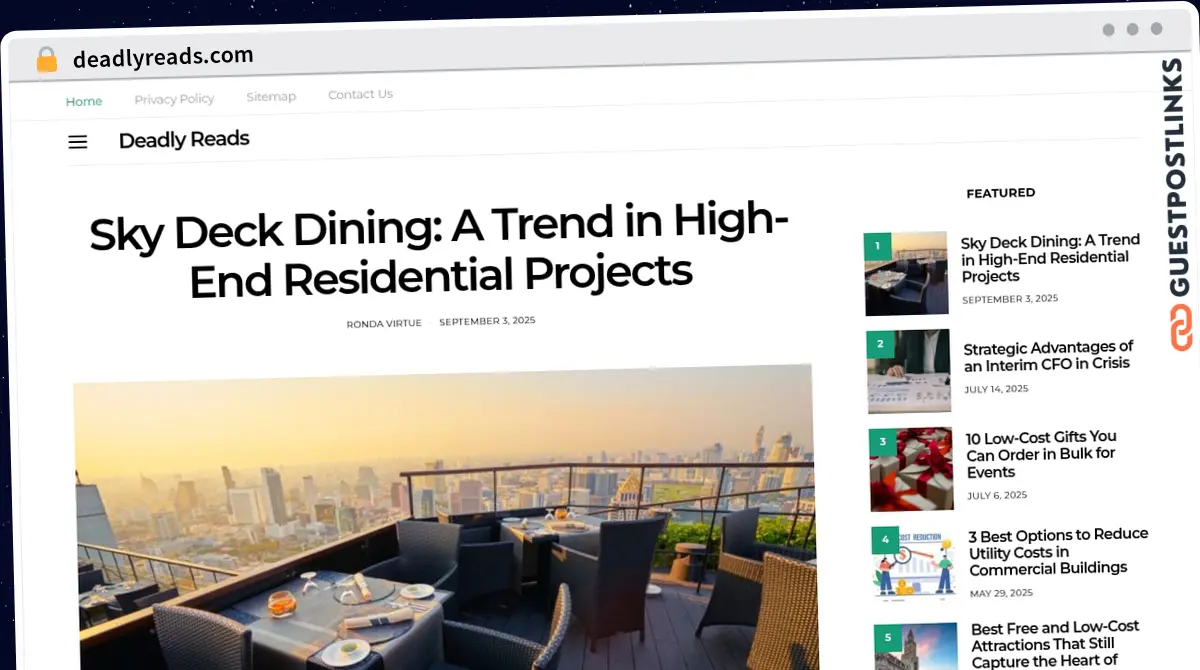The width and height of the screenshot is (1200, 670).
Task: Click the date July 14, 2025
Action: [x=996, y=389]
